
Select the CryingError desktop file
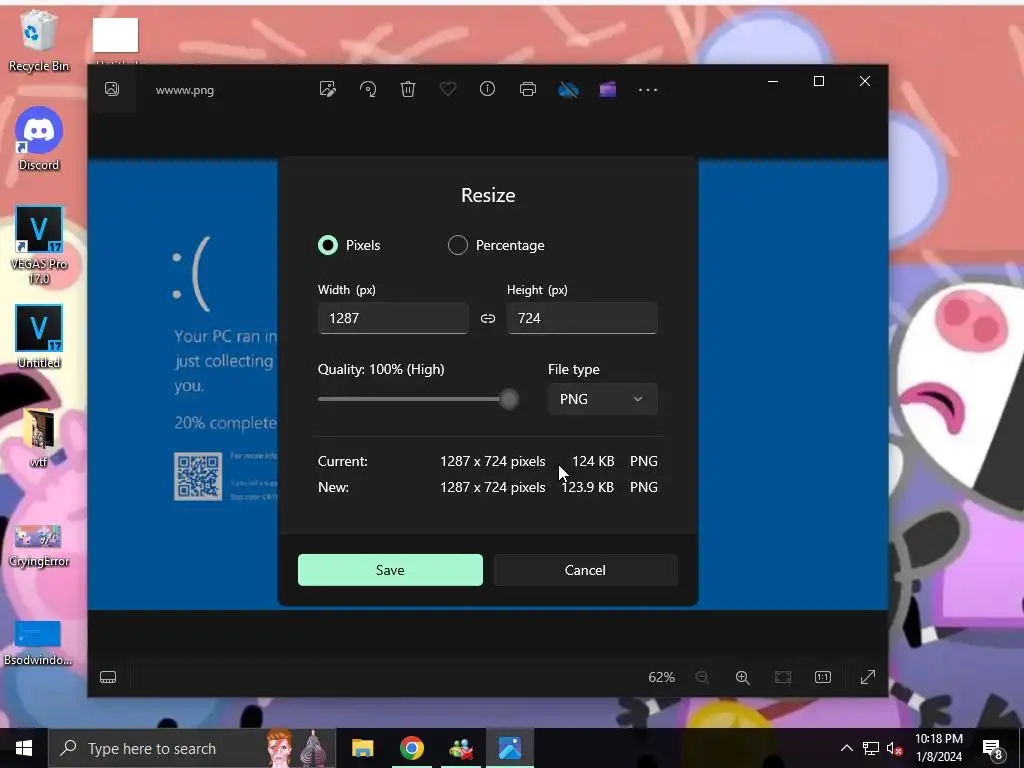(x=39, y=546)
